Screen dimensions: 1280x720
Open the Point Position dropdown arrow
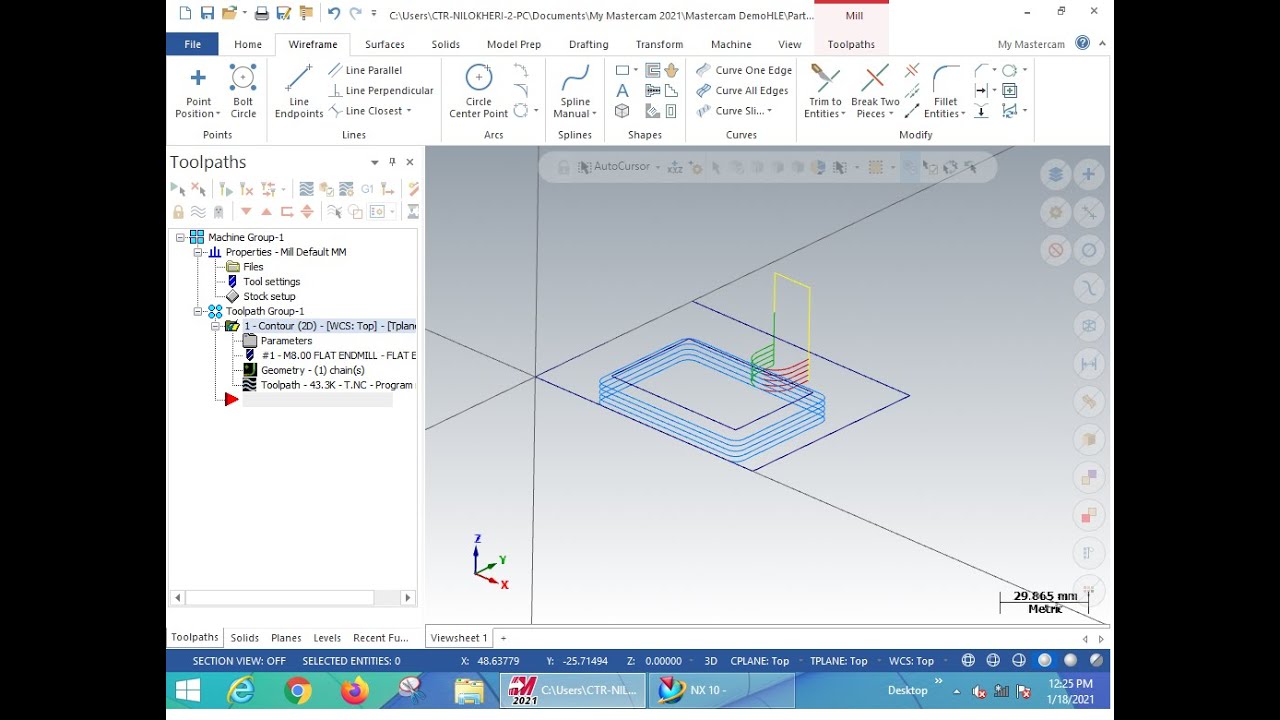218,114
